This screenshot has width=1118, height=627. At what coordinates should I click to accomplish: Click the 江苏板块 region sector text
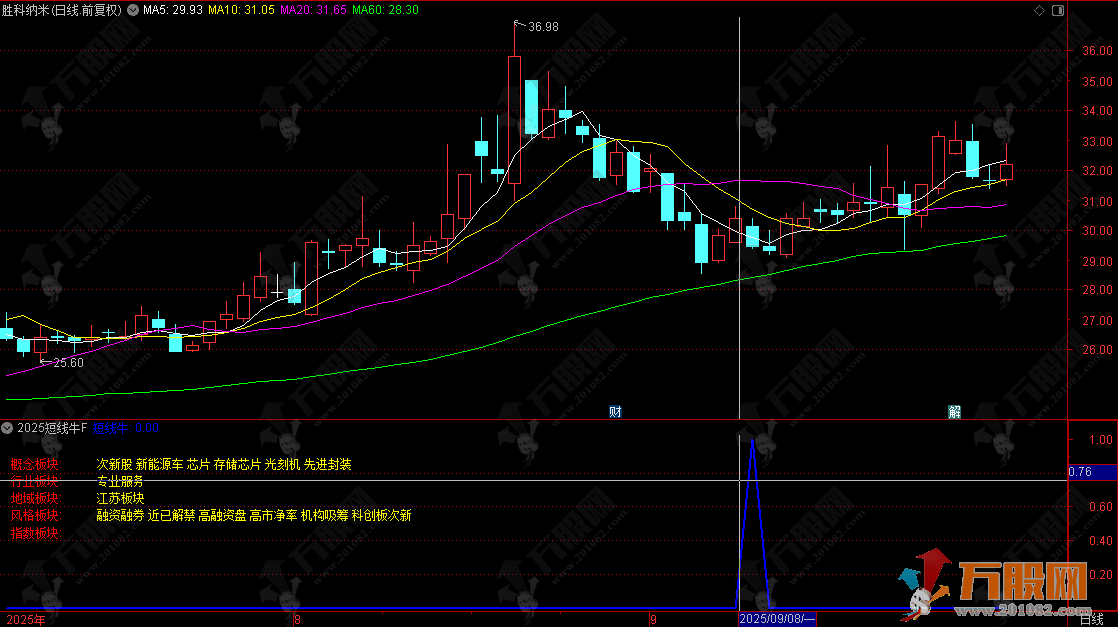[x=120, y=498]
